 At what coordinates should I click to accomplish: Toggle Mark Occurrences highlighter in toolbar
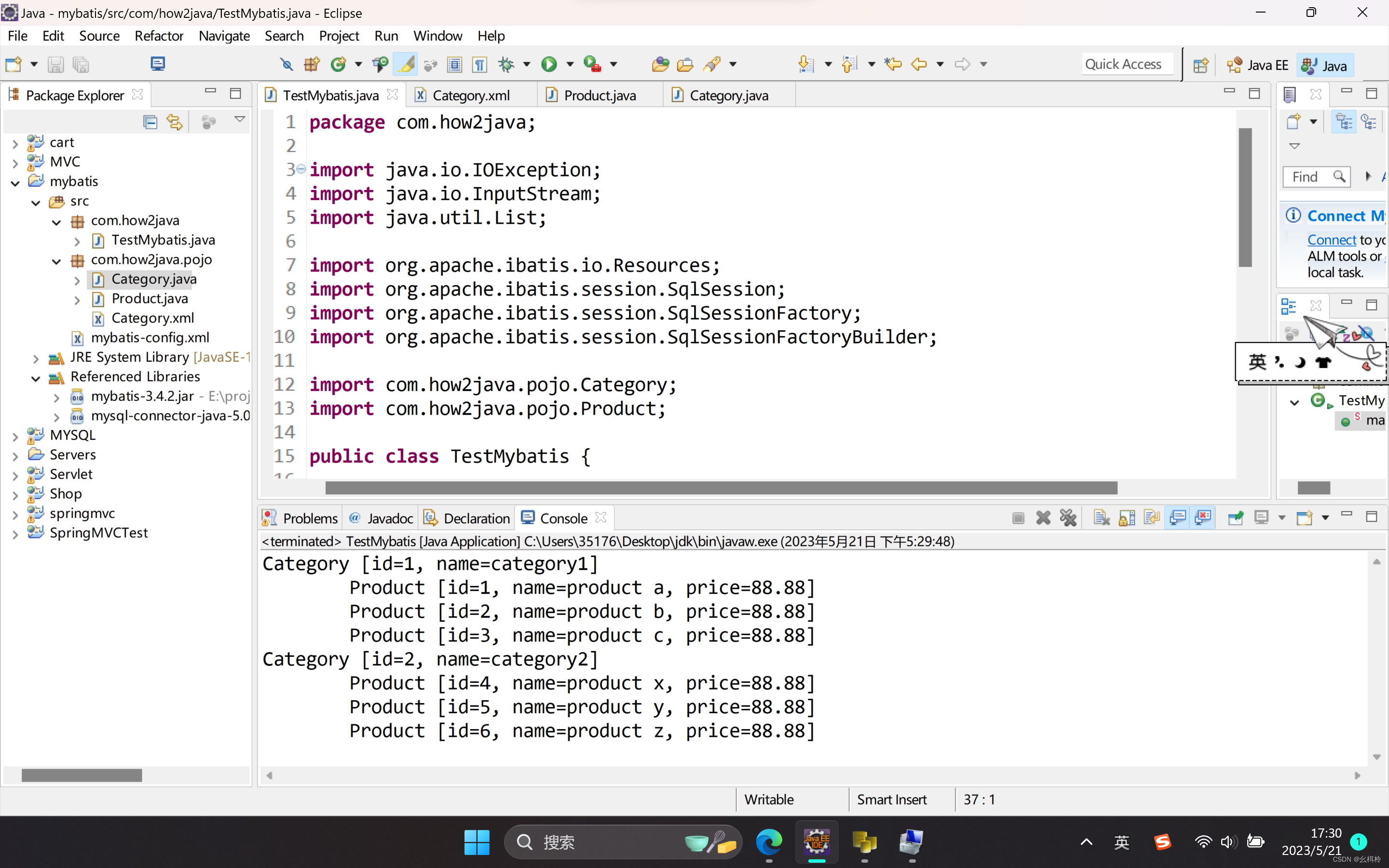tap(406, 64)
